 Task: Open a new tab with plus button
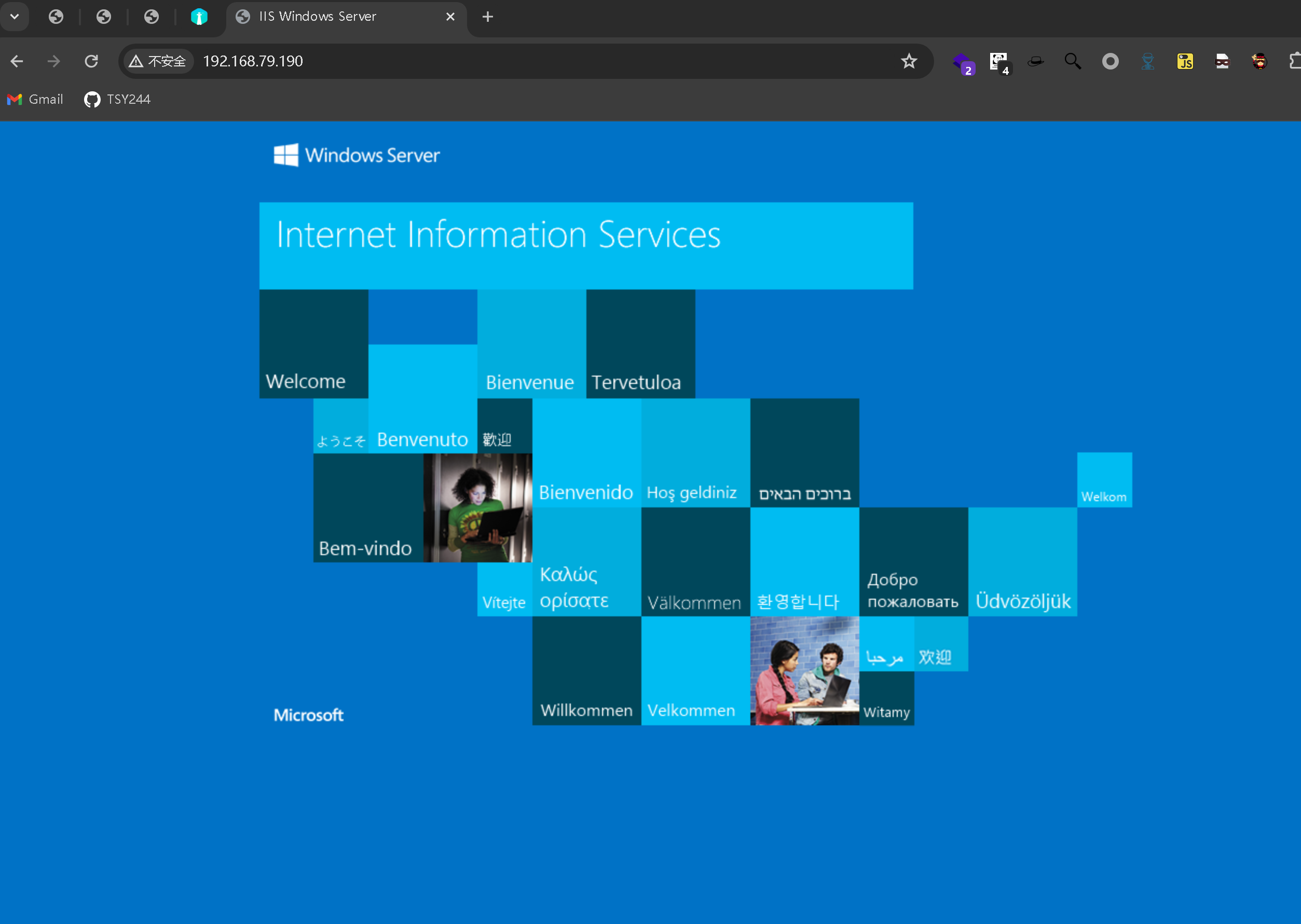[x=488, y=17]
